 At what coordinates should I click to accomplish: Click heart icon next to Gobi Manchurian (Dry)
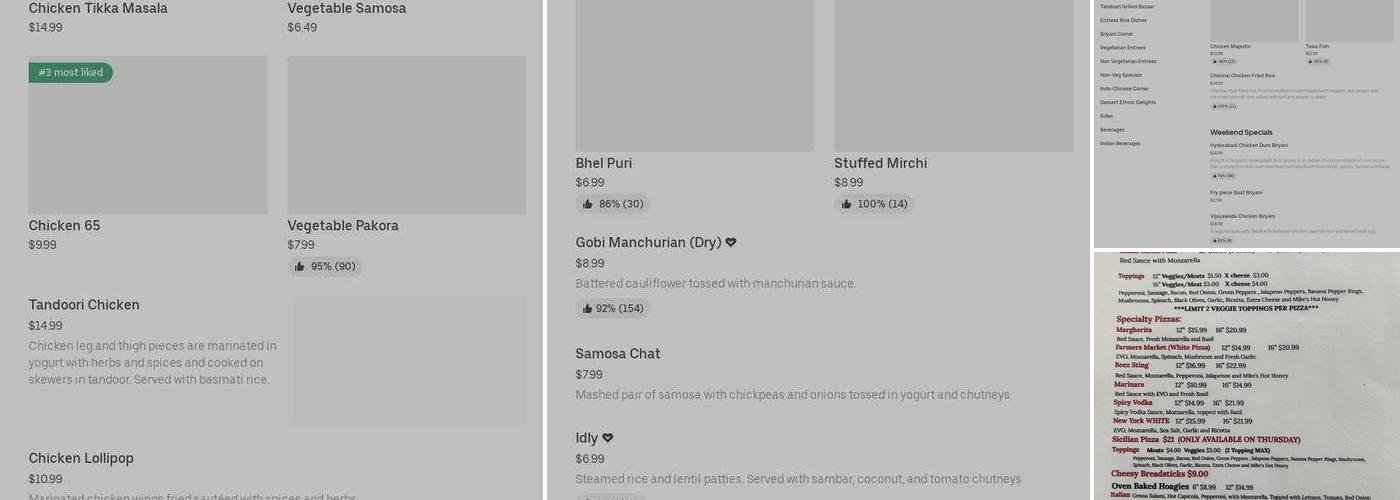point(731,242)
